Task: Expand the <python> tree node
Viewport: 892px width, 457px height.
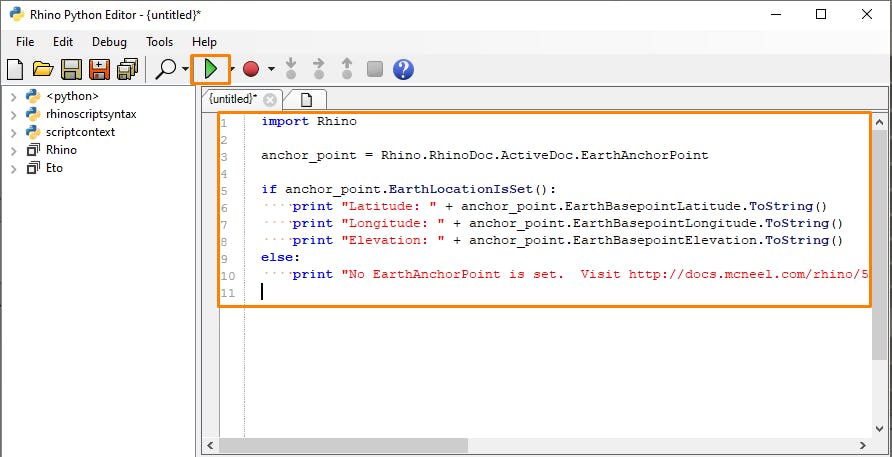Action: pyautogui.click(x=14, y=97)
